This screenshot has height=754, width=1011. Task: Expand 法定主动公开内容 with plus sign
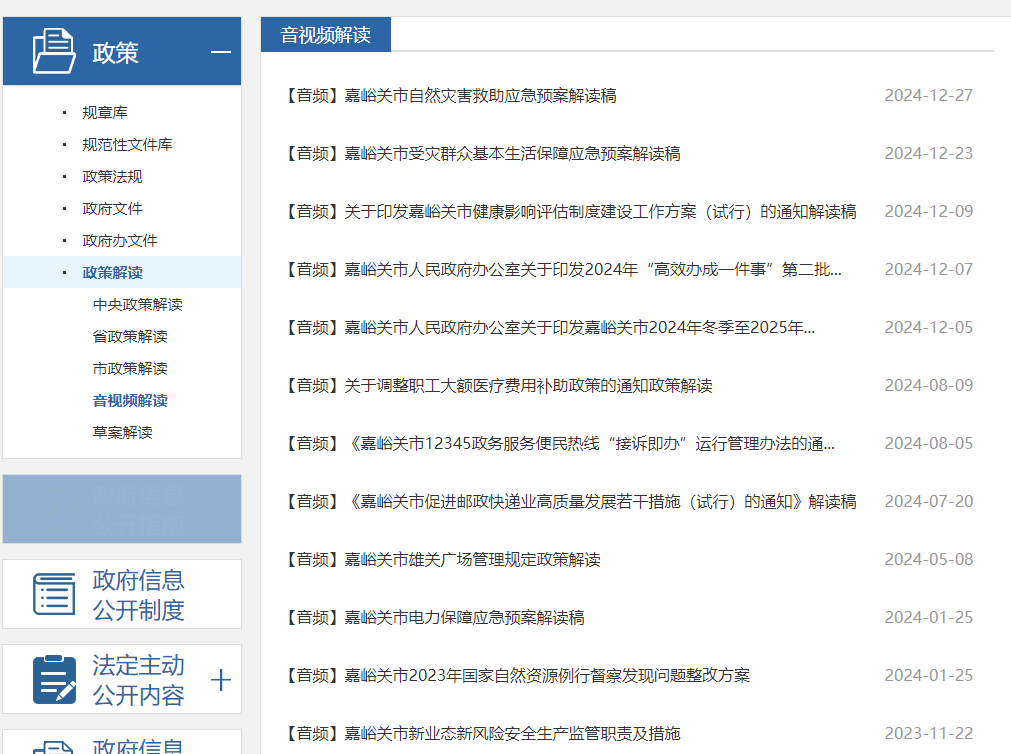pyautogui.click(x=221, y=681)
